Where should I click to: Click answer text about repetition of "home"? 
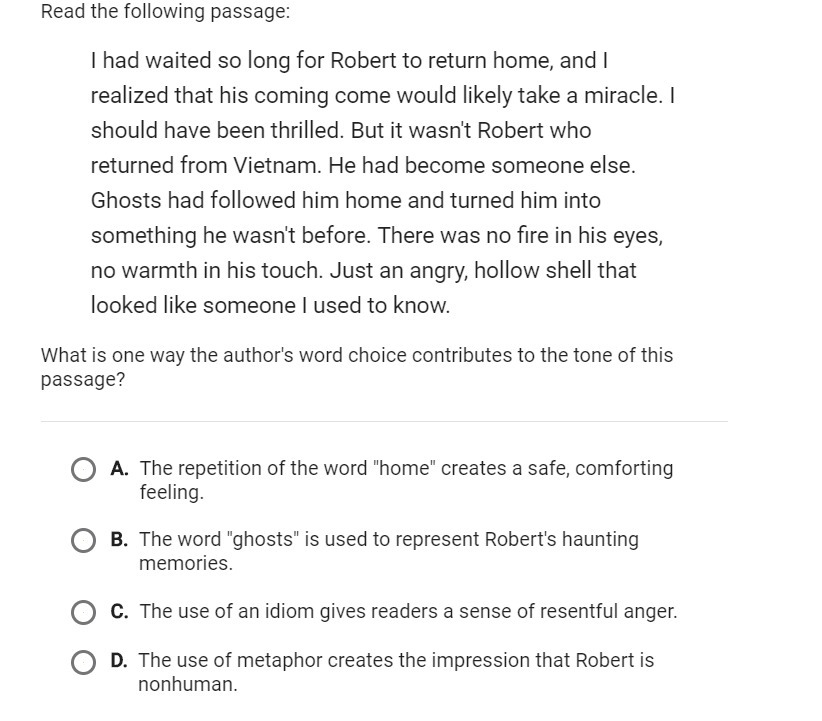(x=406, y=480)
